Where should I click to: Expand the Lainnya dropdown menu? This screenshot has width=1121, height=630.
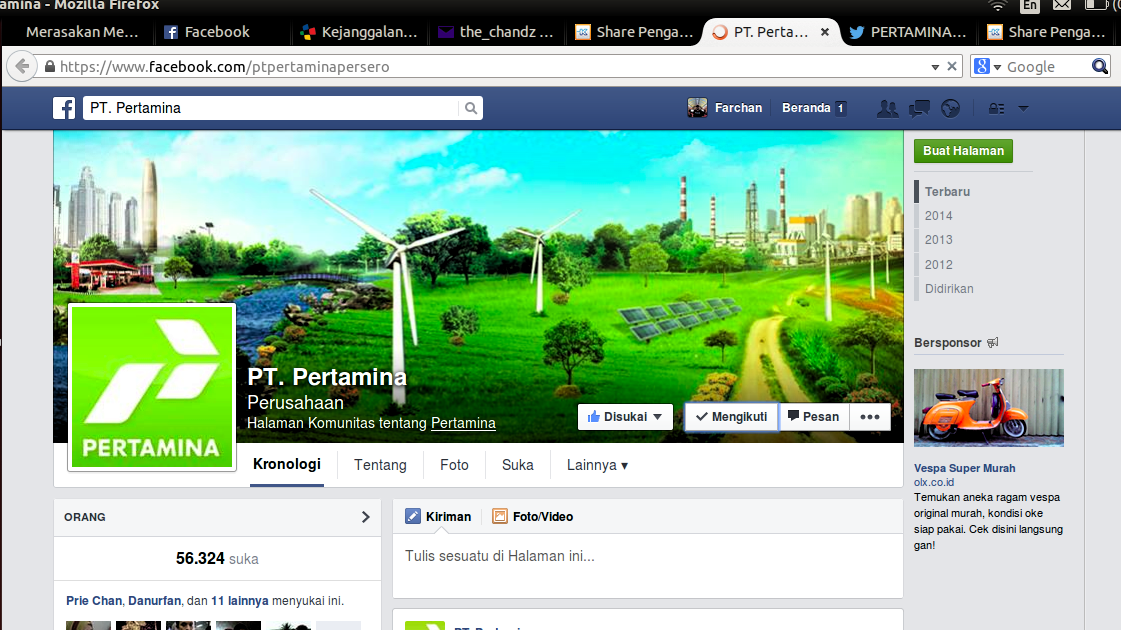click(x=597, y=465)
